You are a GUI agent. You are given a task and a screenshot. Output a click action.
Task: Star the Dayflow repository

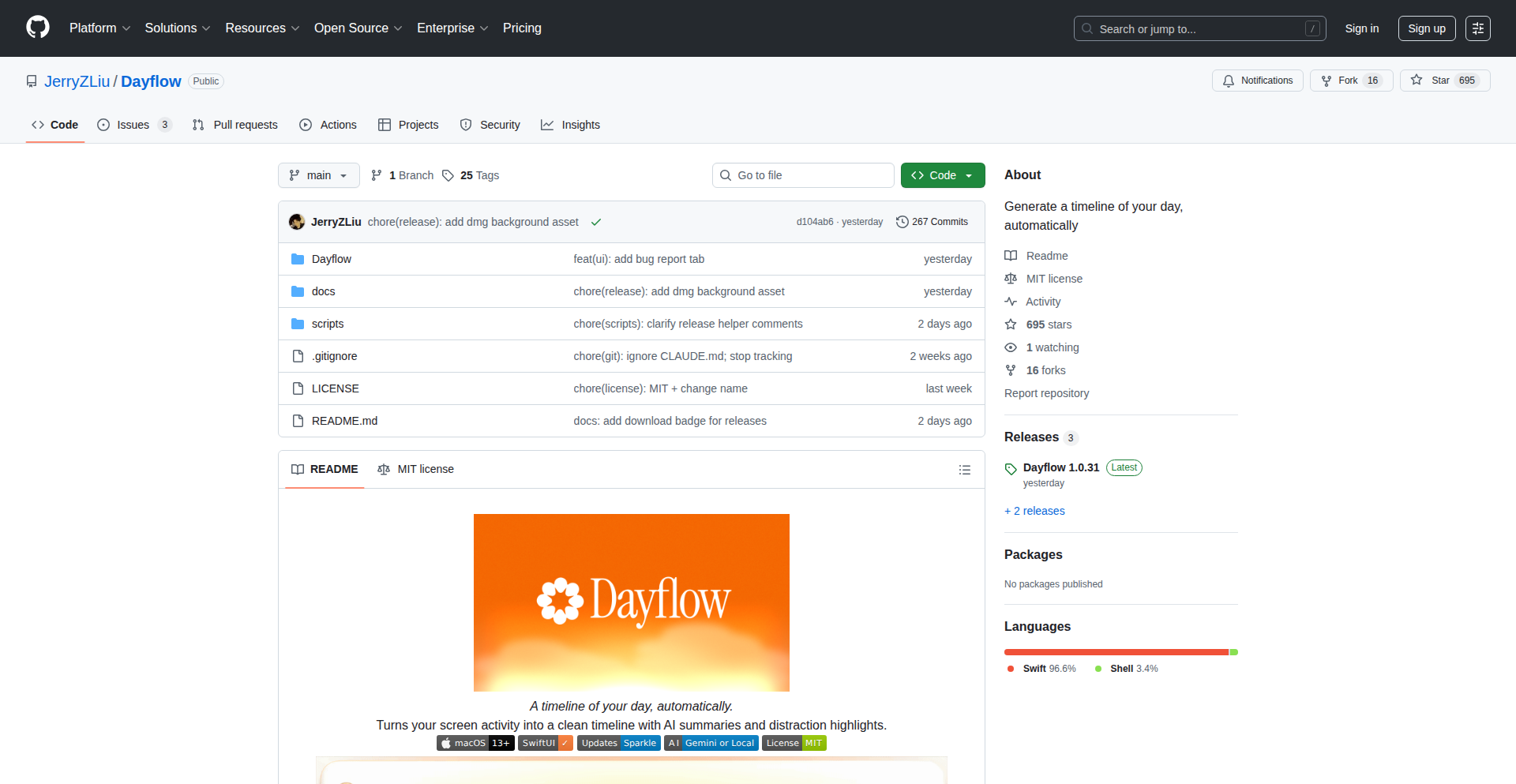click(x=1444, y=81)
